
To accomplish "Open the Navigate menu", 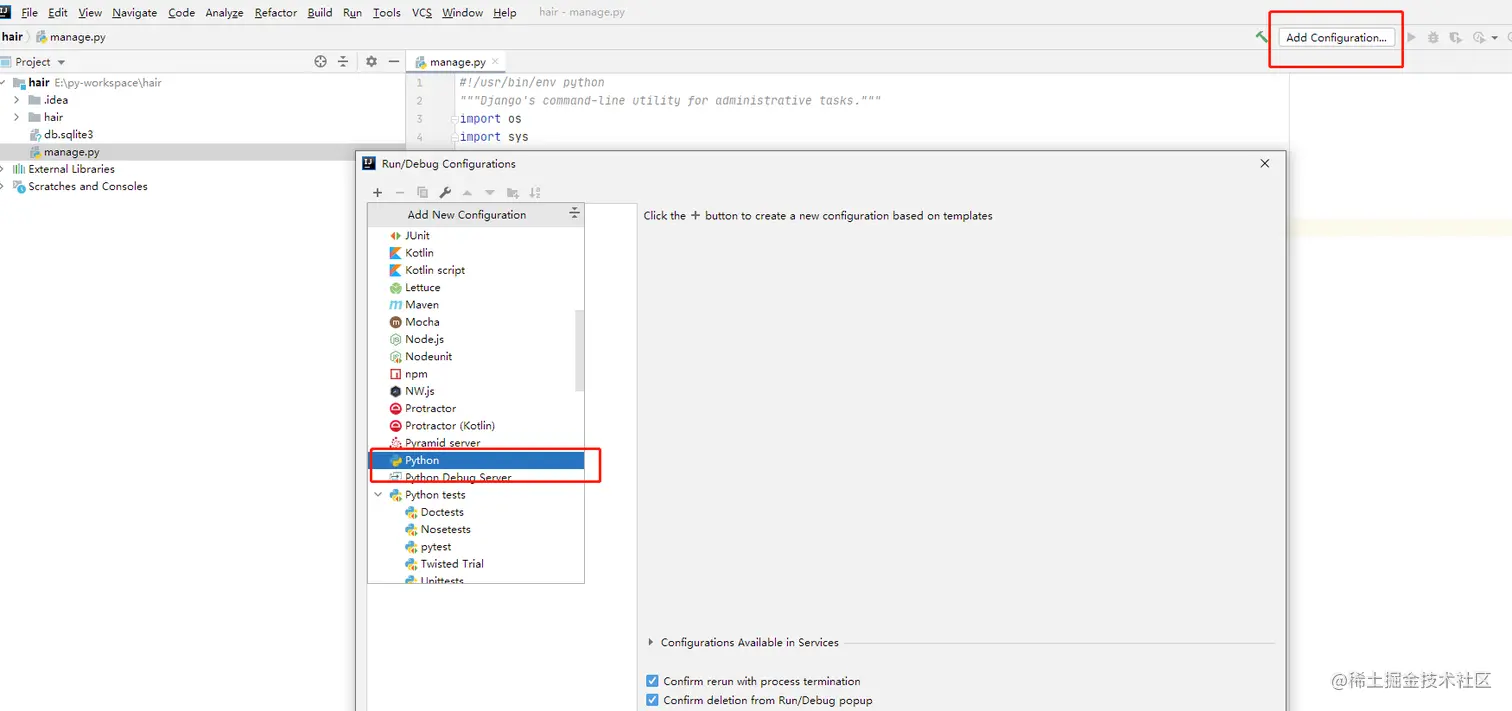I will point(134,13).
